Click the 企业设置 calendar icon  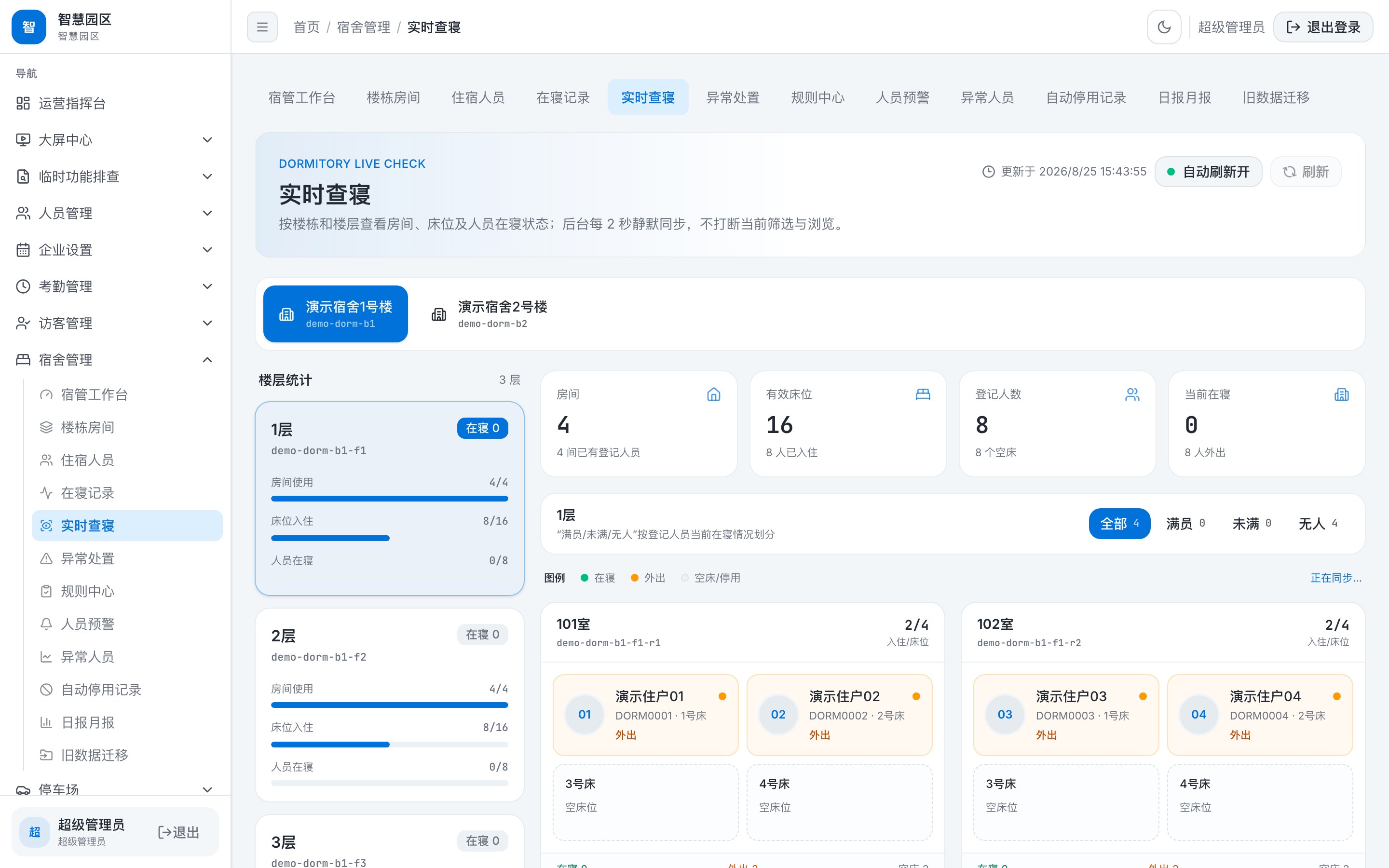23,250
